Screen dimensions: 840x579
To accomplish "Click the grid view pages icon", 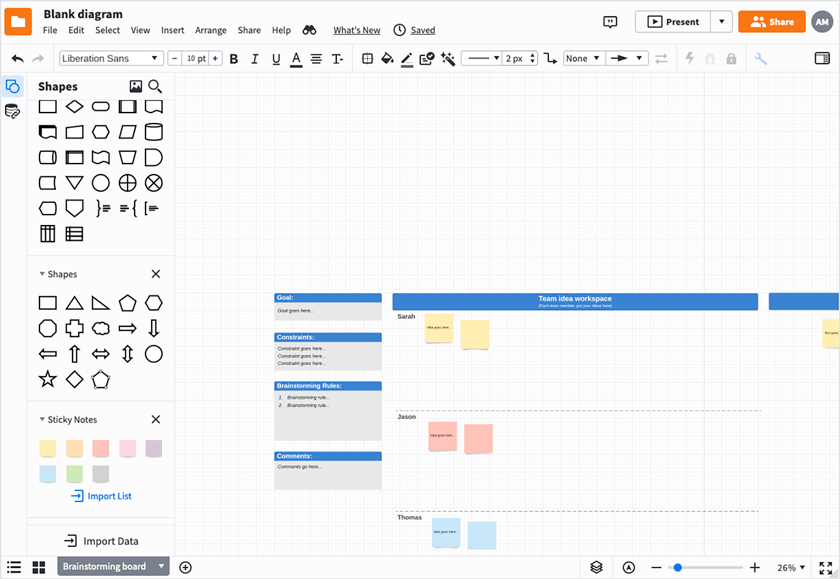I will point(39,567).
